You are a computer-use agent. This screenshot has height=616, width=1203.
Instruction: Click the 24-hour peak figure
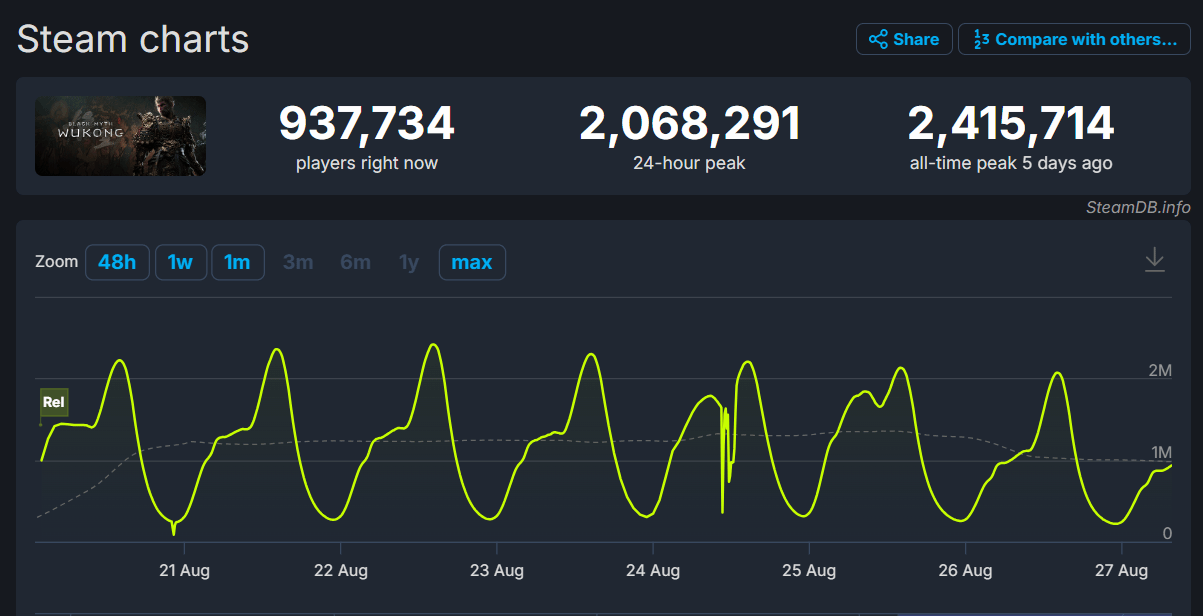point(689,125)
